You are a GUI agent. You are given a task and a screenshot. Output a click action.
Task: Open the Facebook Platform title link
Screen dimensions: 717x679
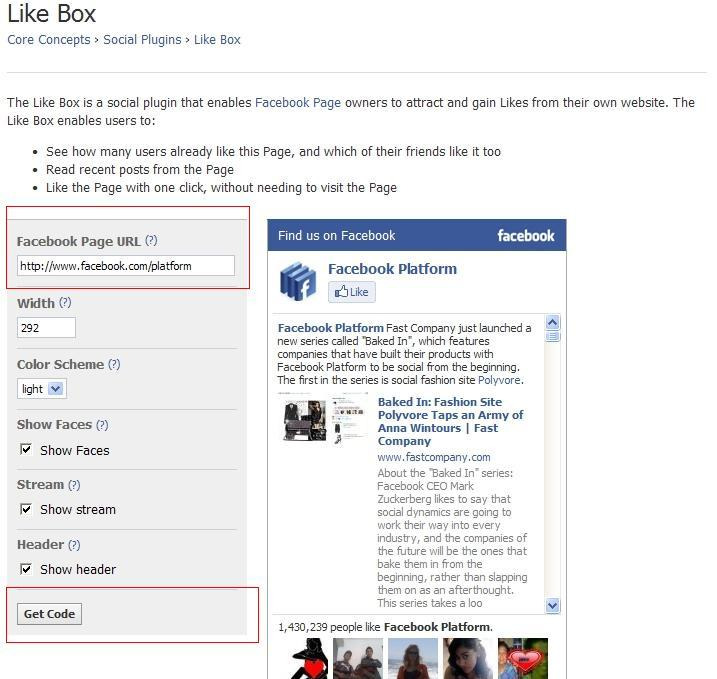click(392, 269)
